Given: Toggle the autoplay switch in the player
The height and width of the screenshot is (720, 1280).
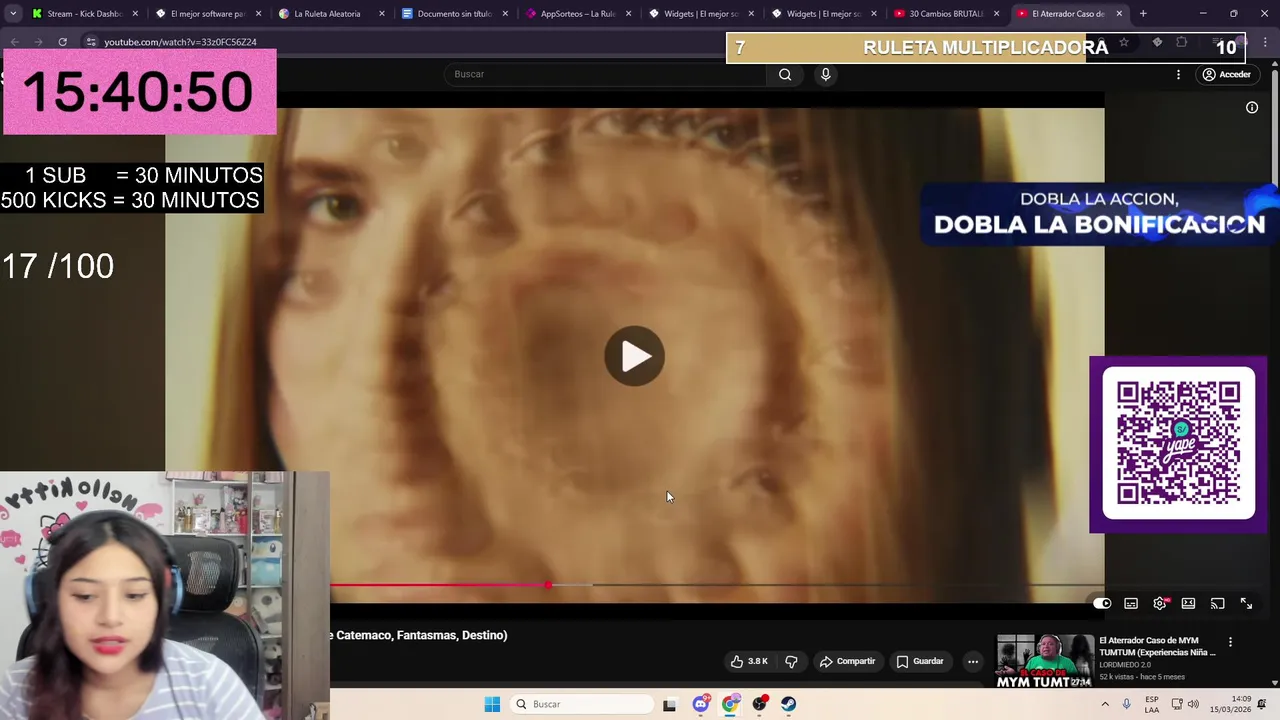Looking at the screenshot, I should point(1102,604).
